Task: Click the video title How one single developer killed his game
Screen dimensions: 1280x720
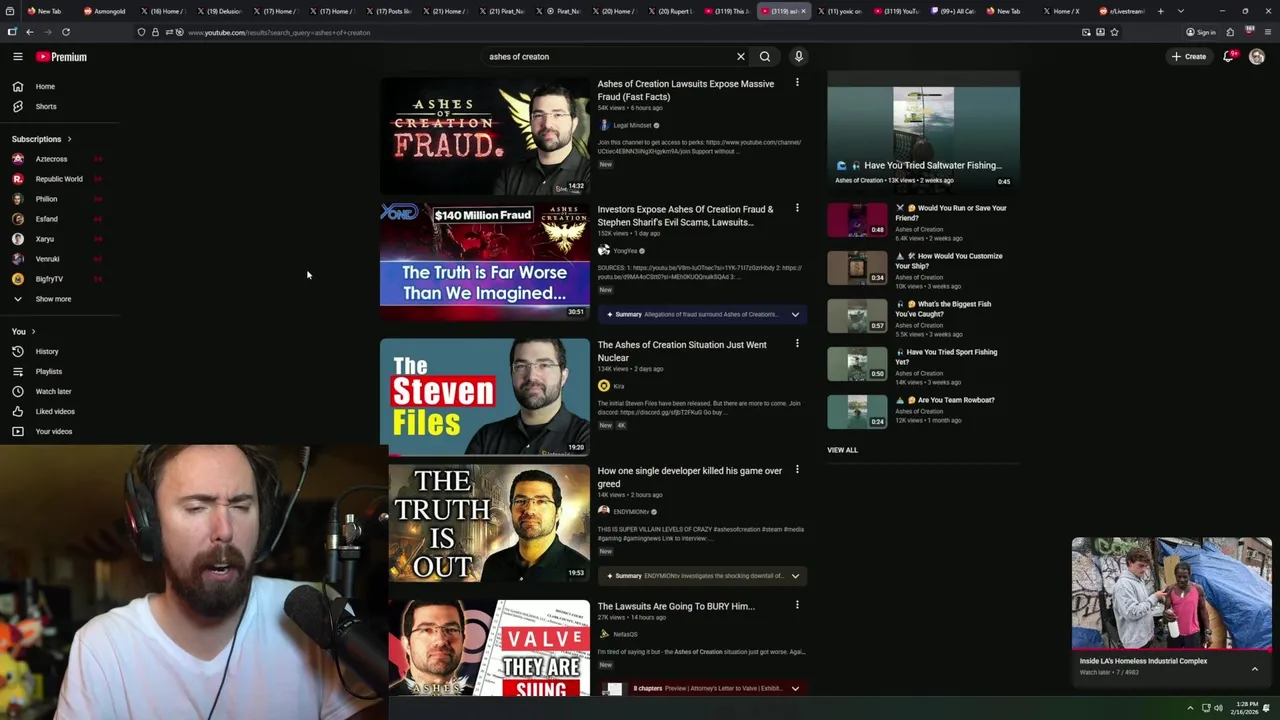Action: pyautogui.click(x=690, y=477)
